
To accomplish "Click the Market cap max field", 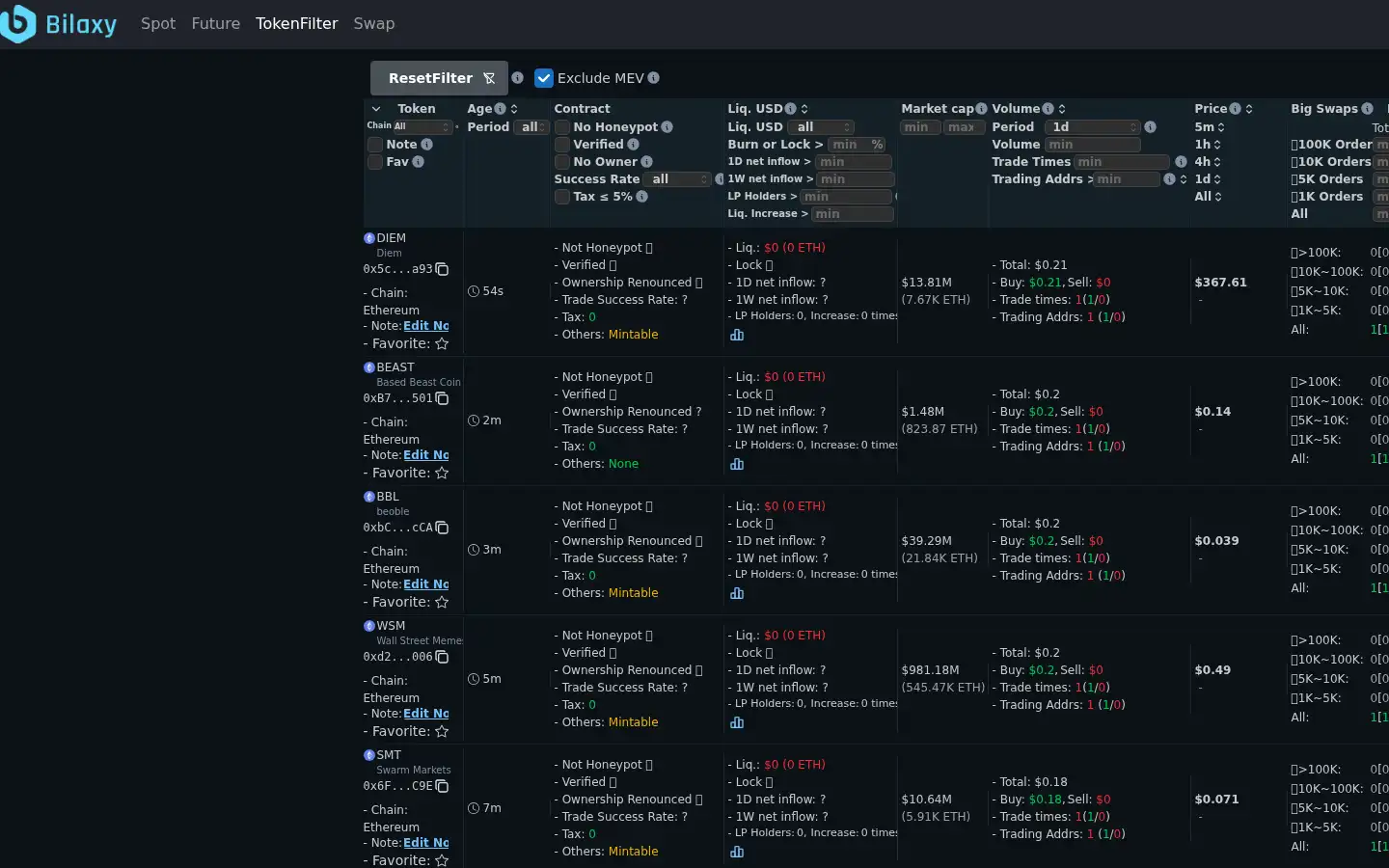I will pos(965,127).
